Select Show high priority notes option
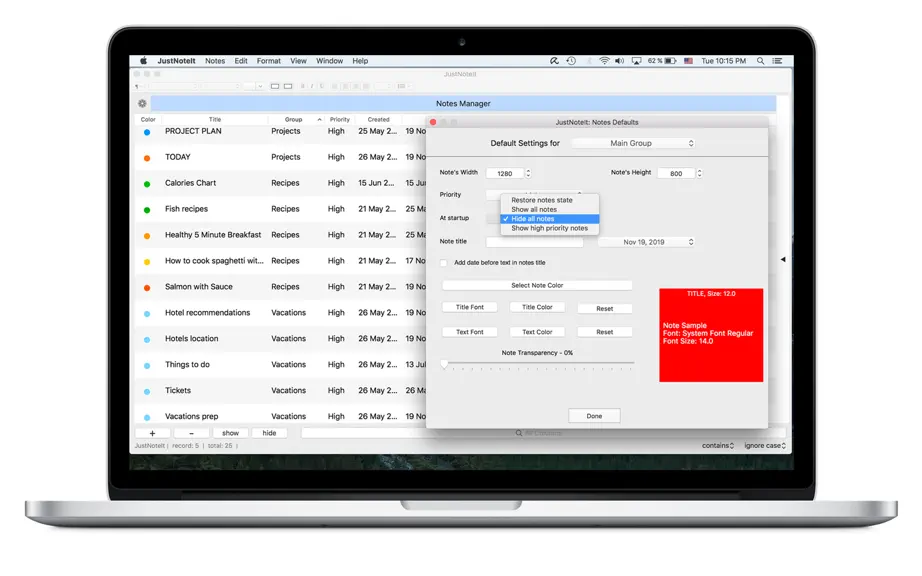 (x=549, y=228)
